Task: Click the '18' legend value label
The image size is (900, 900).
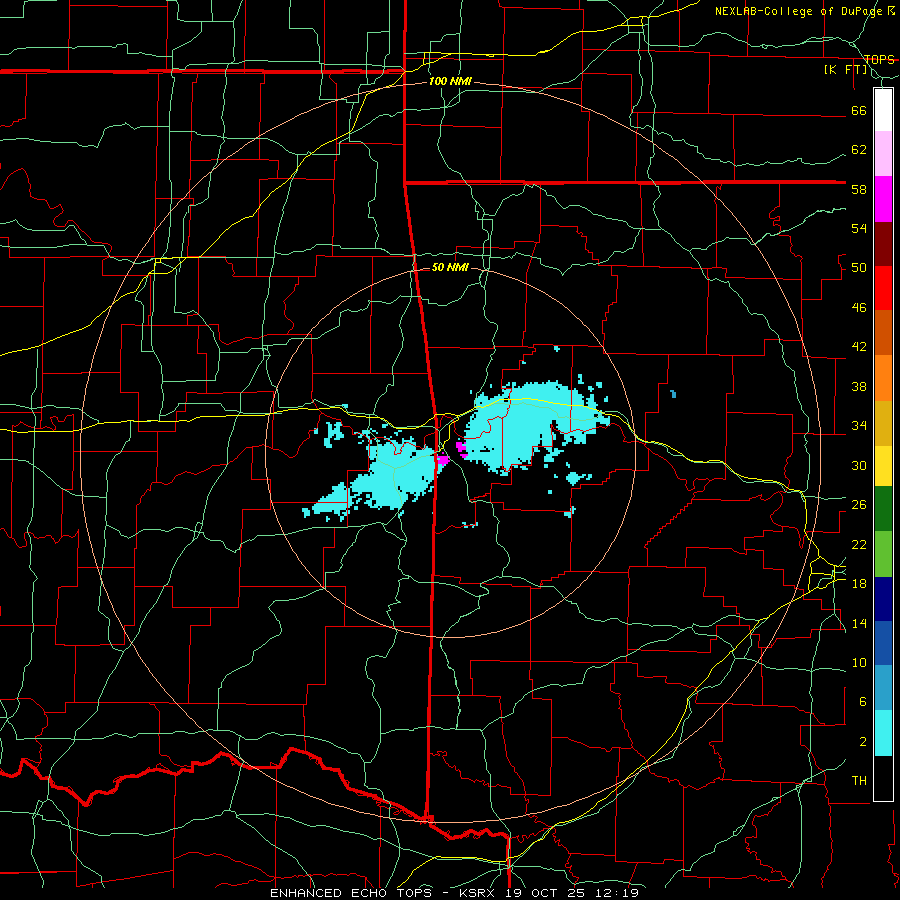Action: [859, 584]
